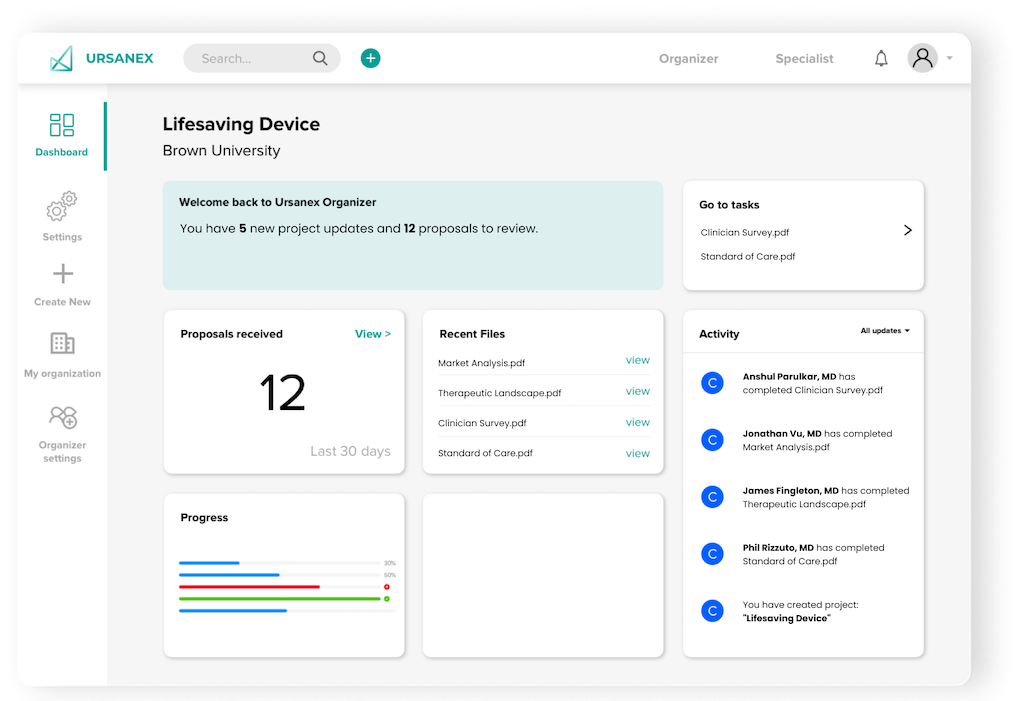The width and height of the screenshot is (1019, 701).
Task: View the Market Analysis.pdf file
Action: tap(638, 360)
